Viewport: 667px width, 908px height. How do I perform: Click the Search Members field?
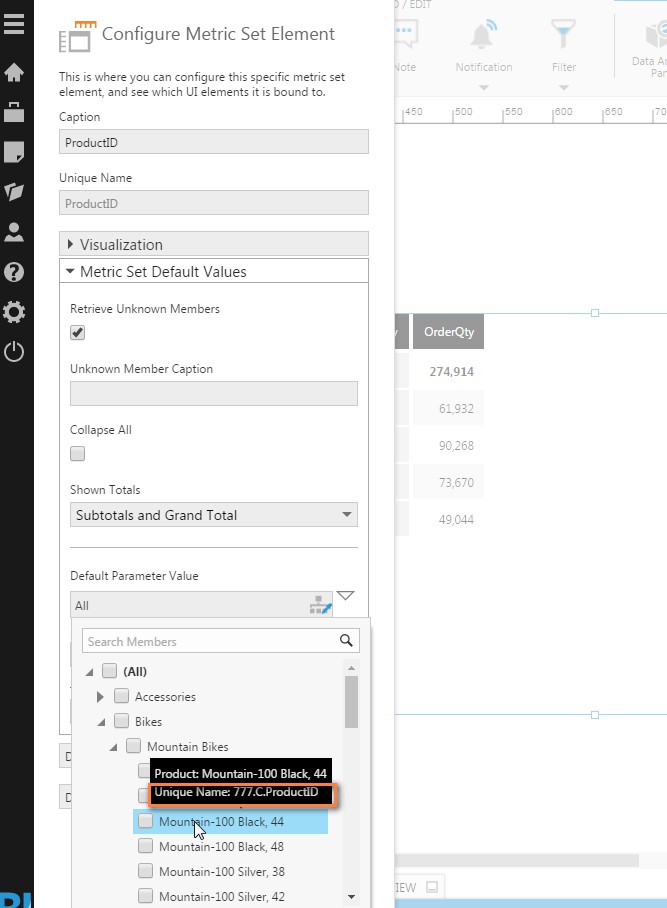210,641
